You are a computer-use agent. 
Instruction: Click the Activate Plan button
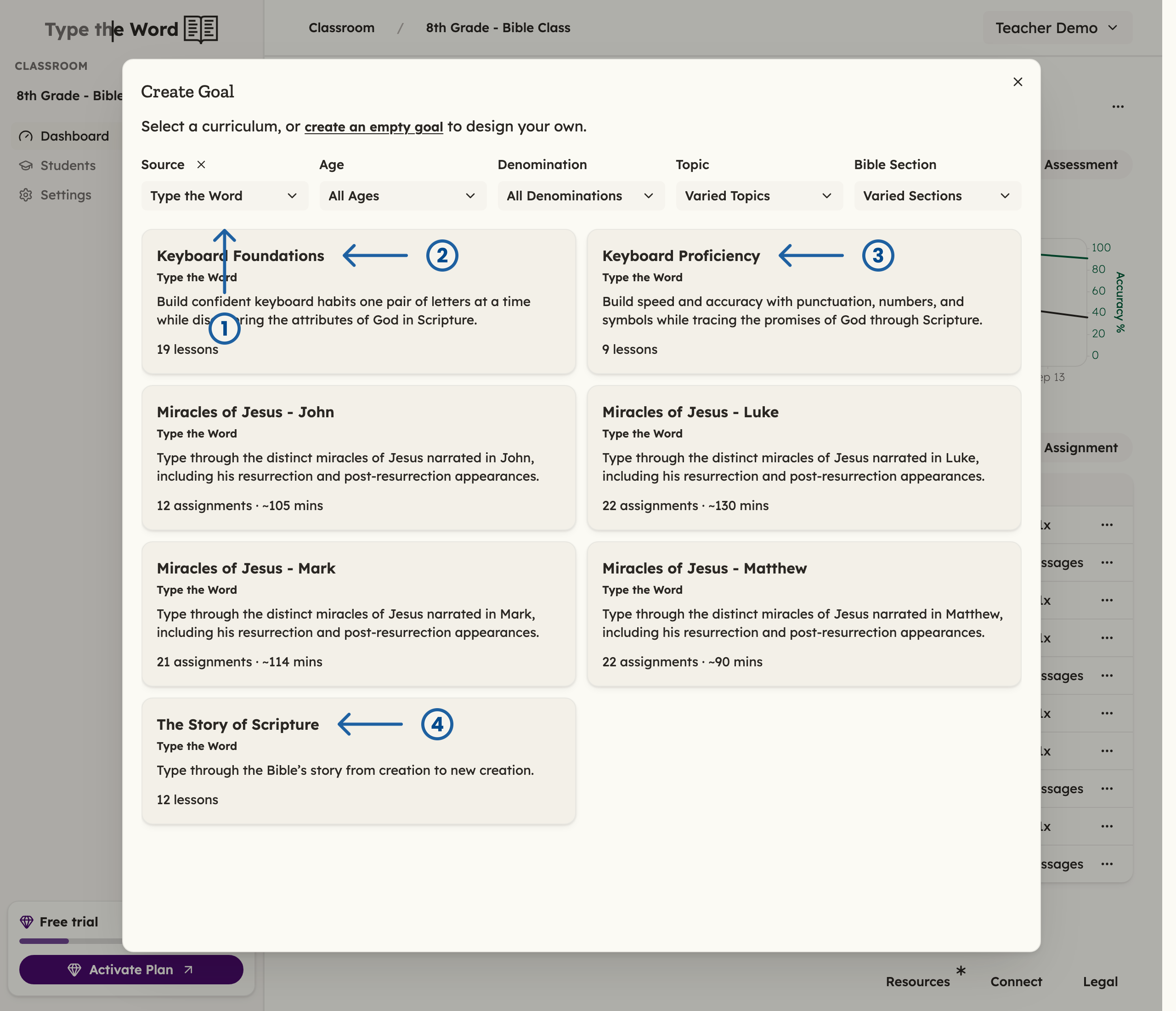[131, 969]
